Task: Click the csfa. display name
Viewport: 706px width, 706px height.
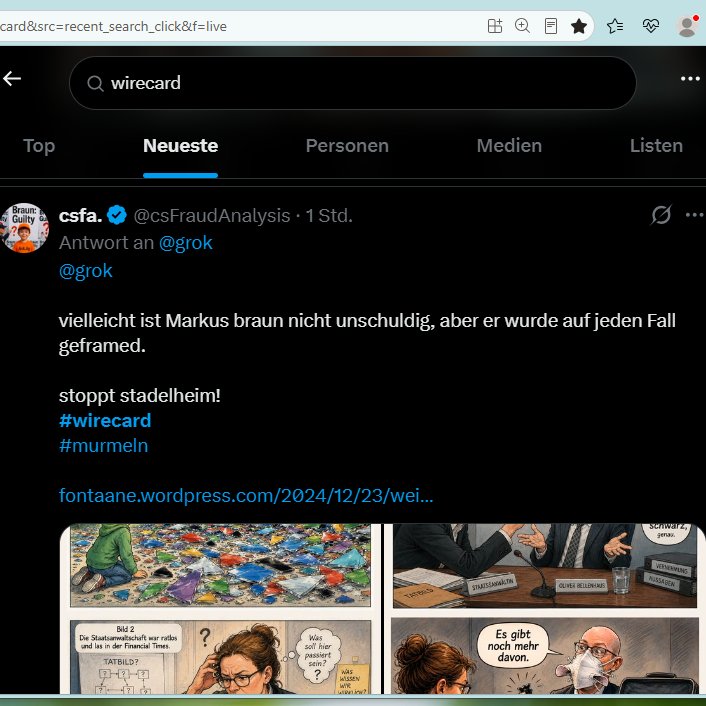Action: [80, 216]
